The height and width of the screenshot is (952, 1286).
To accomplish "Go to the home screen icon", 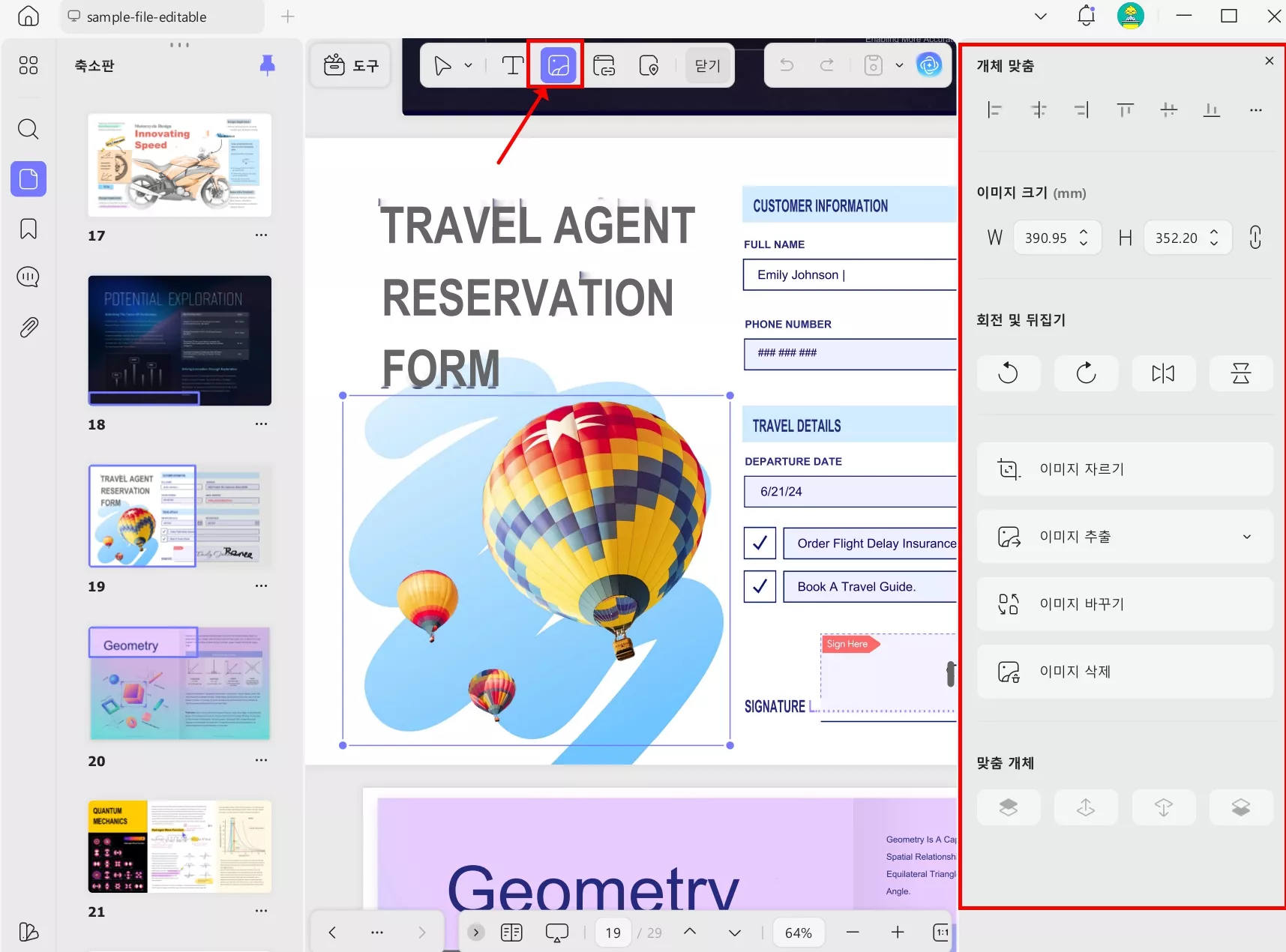I will 28,16.
